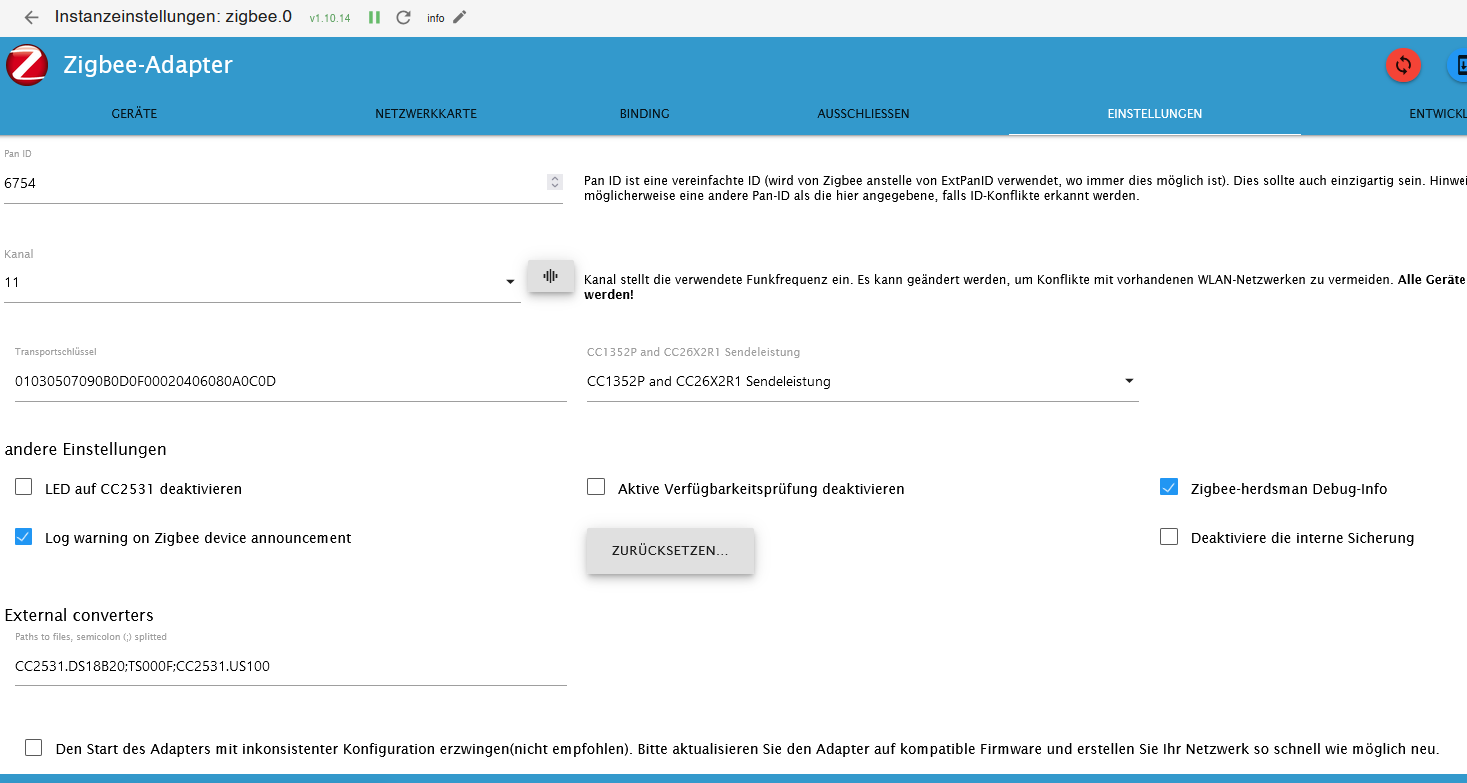
Task: Click the red circular sync button
Action: coord(1403,65)
